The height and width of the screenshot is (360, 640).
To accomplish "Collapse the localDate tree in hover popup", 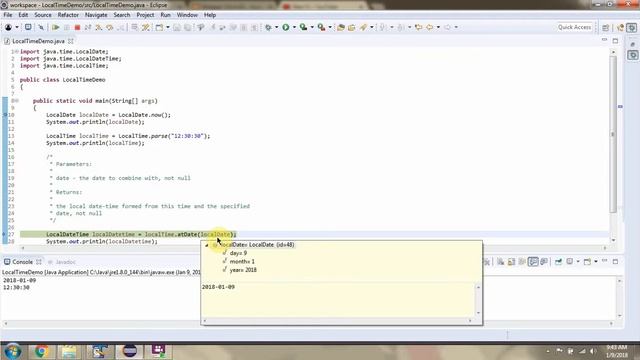I will [x=207, y=245].
